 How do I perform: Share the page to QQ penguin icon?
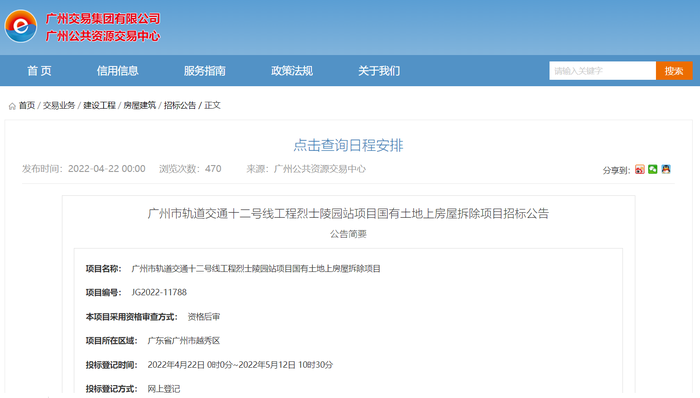click(x=666, y=169)
